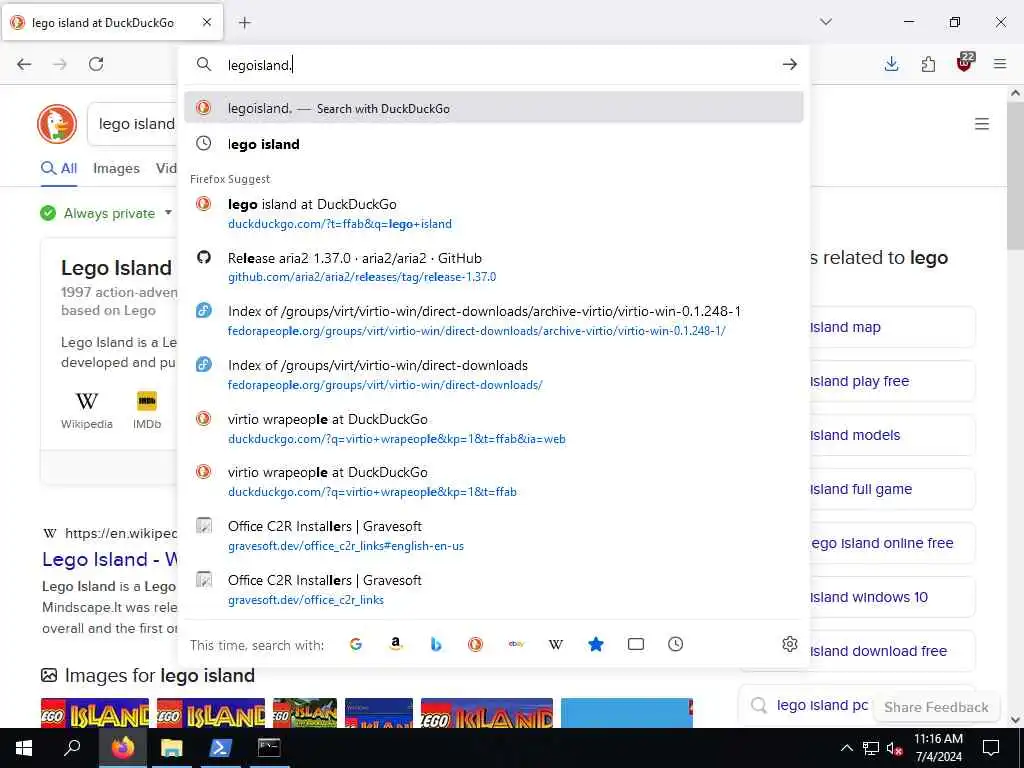Image resolution: width=1024 pixels, height=768 pixels.
Task: Open File Explorer from the taskbar
Action: coord(172,748)
